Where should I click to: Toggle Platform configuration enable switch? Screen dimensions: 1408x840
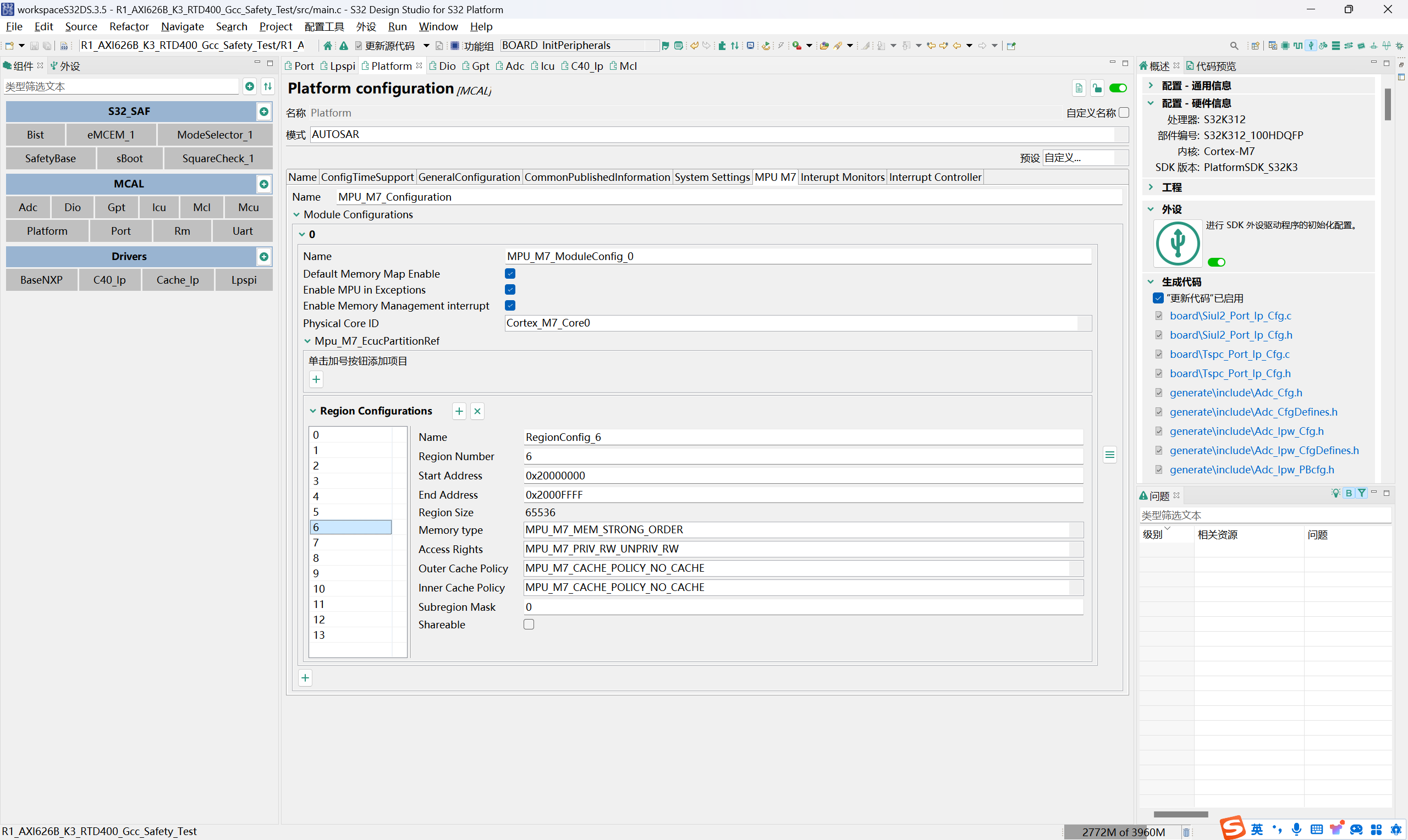1118,89
